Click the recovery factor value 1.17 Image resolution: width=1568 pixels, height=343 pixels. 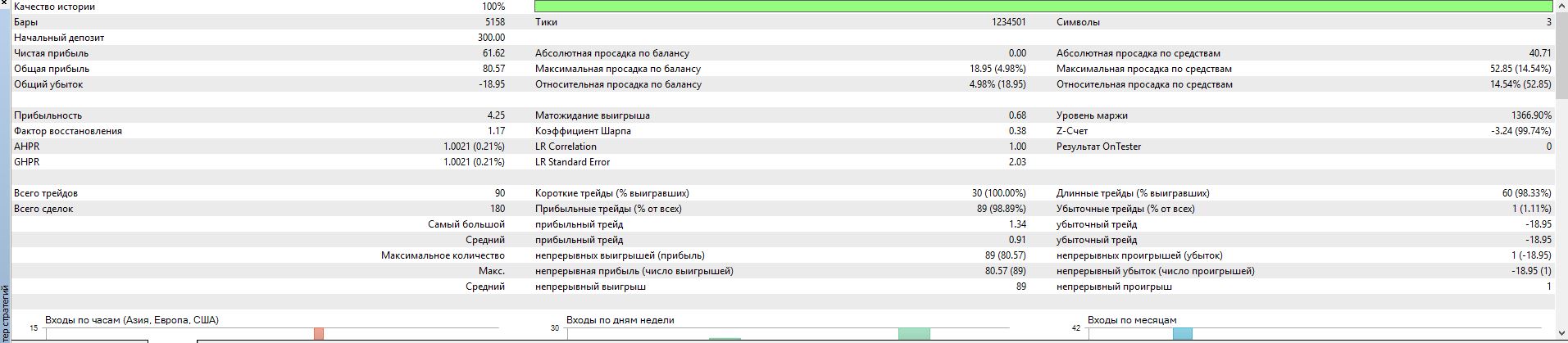click(496, 131)
